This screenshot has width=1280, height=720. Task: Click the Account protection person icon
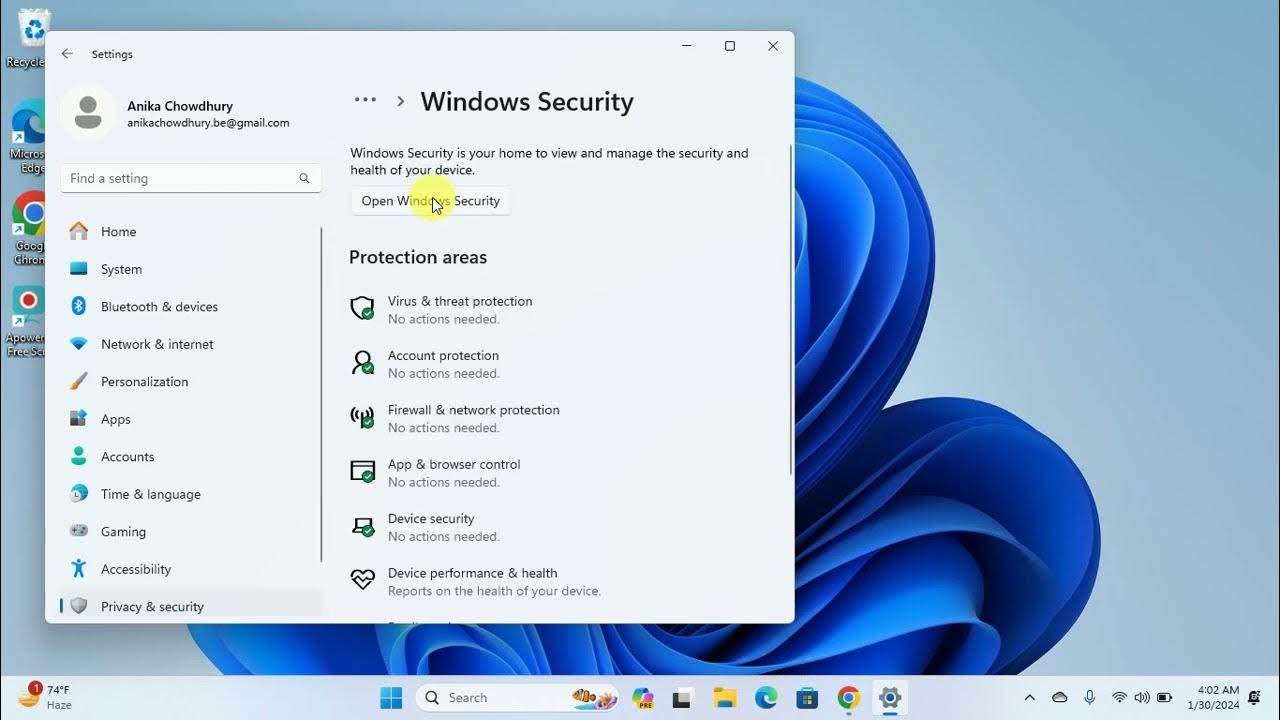(362, 363)
